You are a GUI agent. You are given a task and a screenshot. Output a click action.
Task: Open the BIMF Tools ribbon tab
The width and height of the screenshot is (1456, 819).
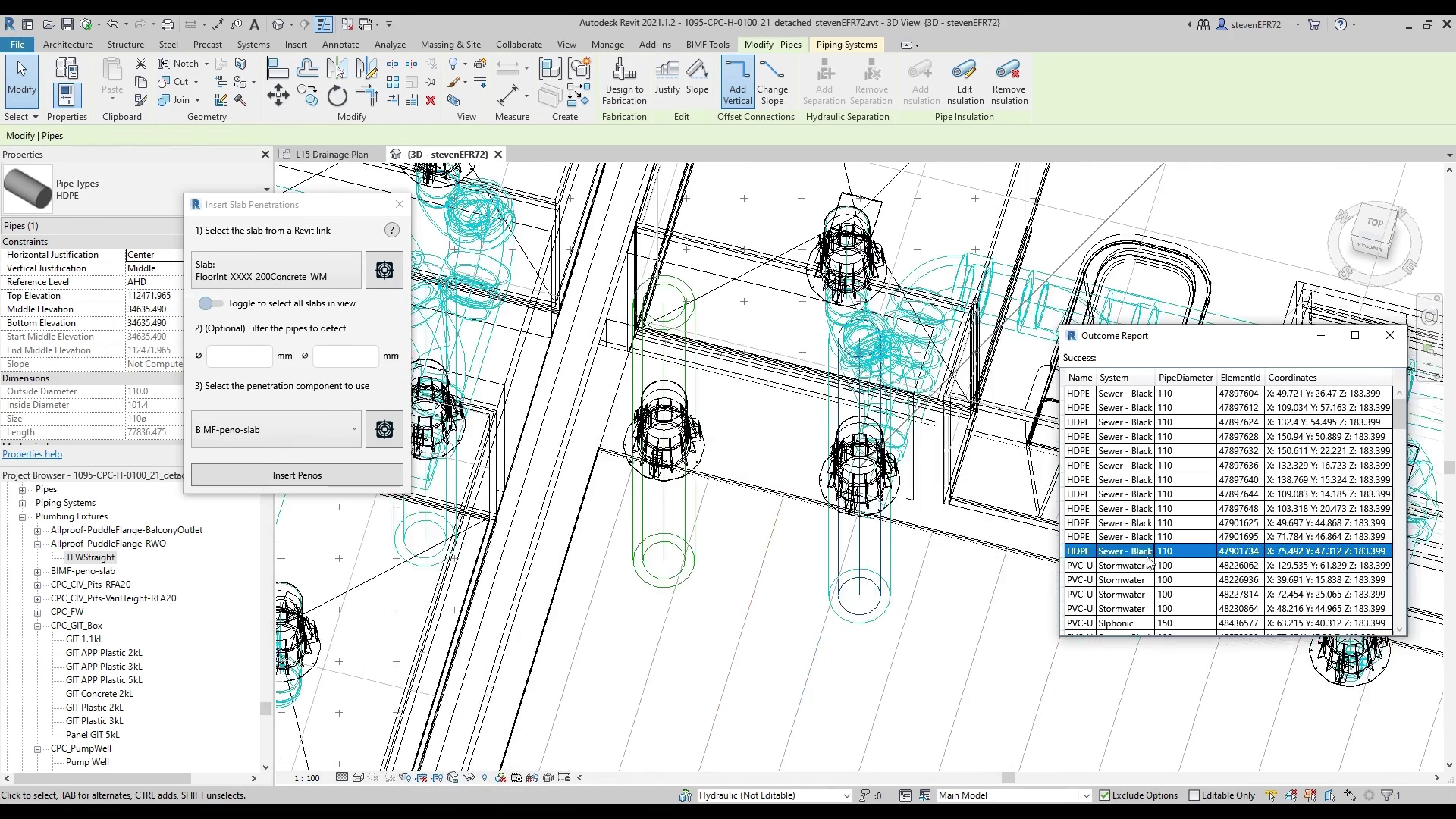click(707, 45)
